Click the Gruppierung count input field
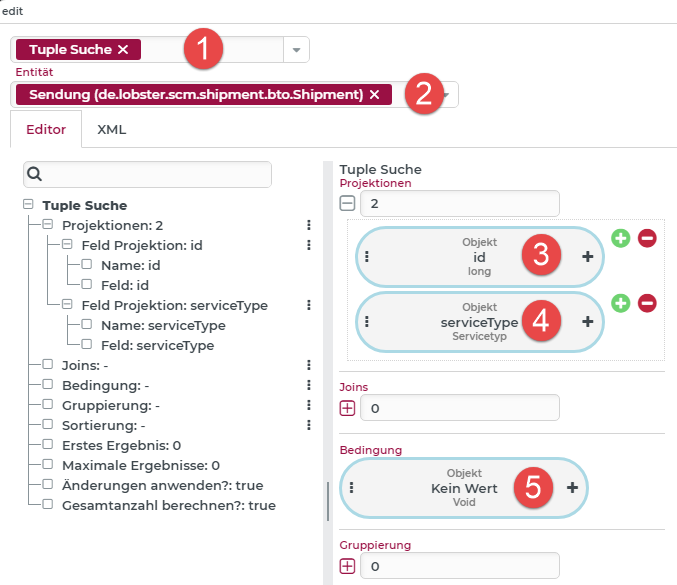The width and height of the screenshot is (677, 585). (460, 567)
